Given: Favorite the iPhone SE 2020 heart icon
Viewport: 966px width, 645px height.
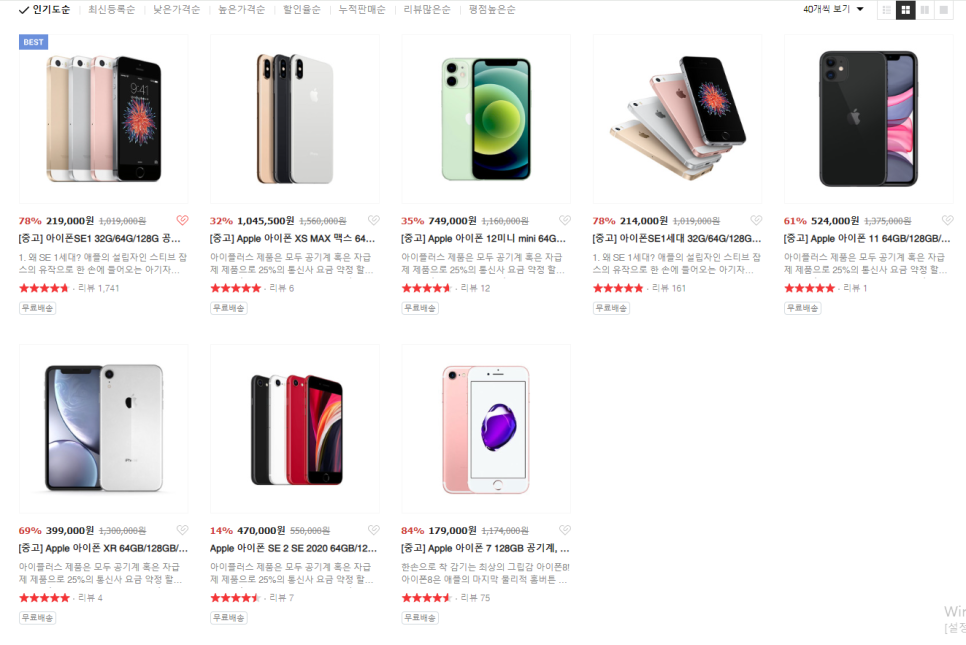Looking at the screenshot, I should point(374,530).
